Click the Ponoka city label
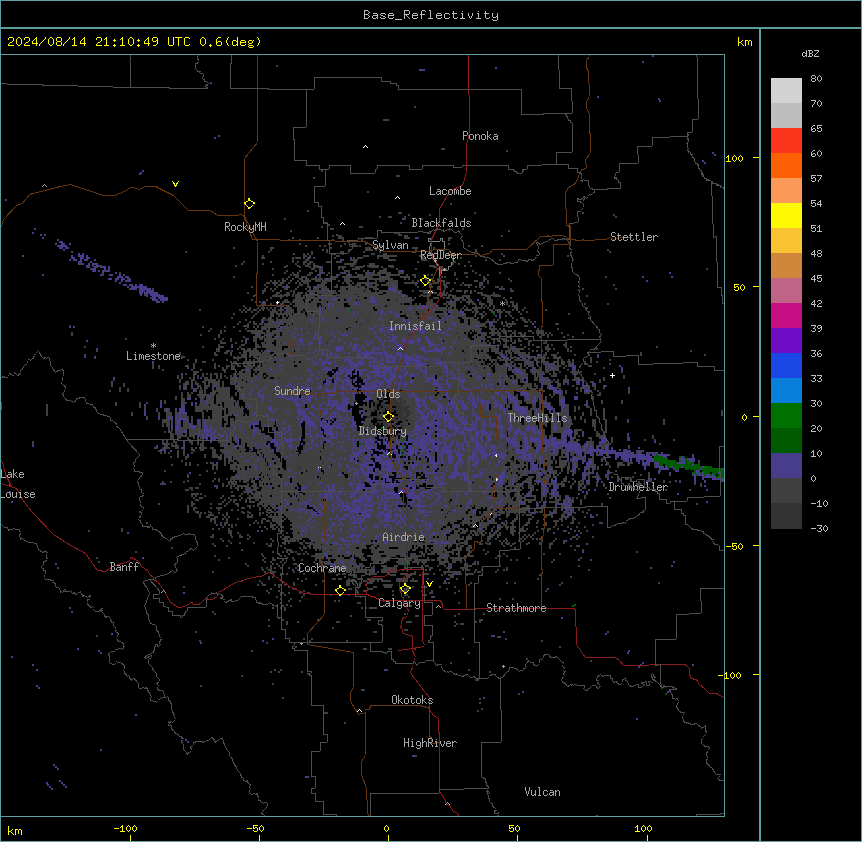862x842 pixels. 480,136
